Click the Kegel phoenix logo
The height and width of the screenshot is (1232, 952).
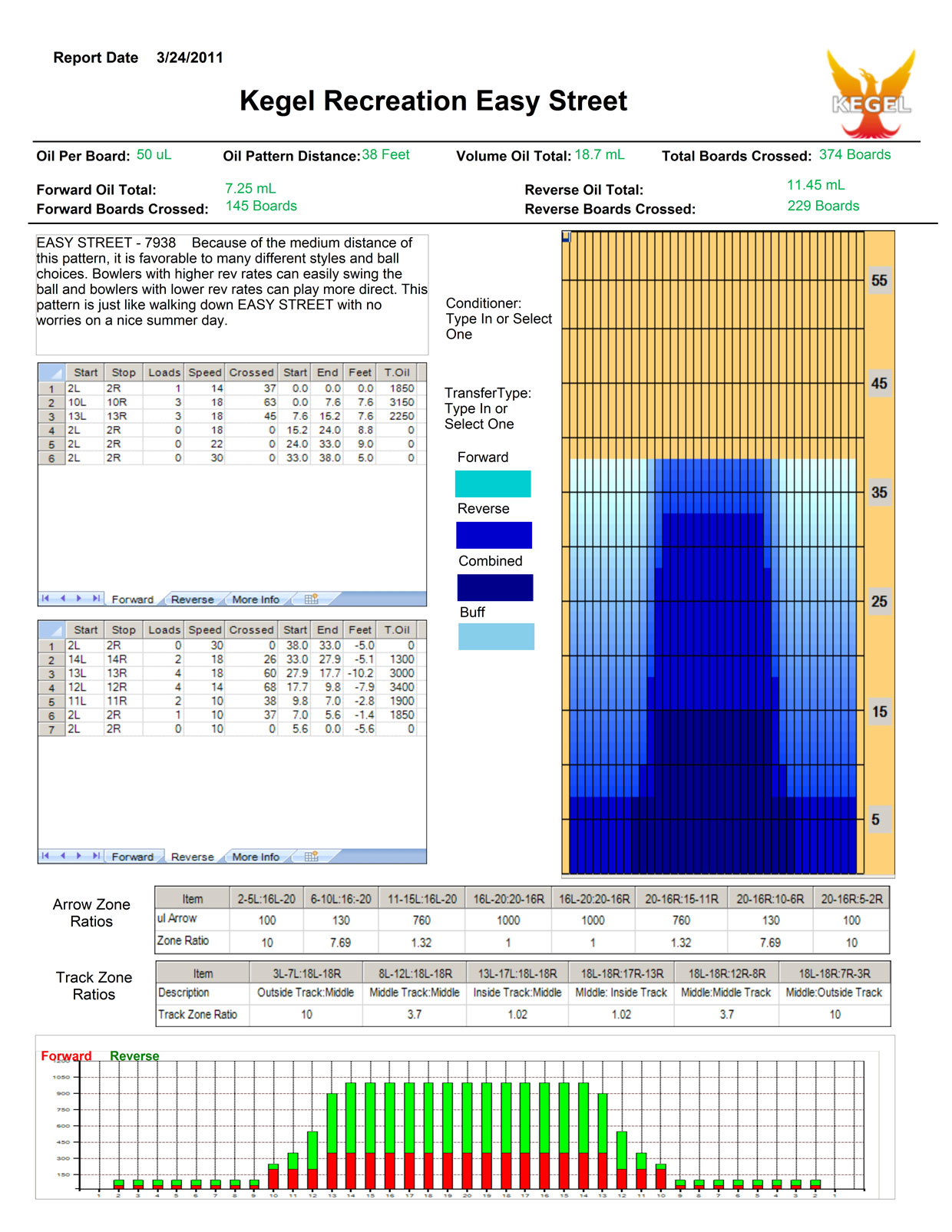(x=871, y=92)
